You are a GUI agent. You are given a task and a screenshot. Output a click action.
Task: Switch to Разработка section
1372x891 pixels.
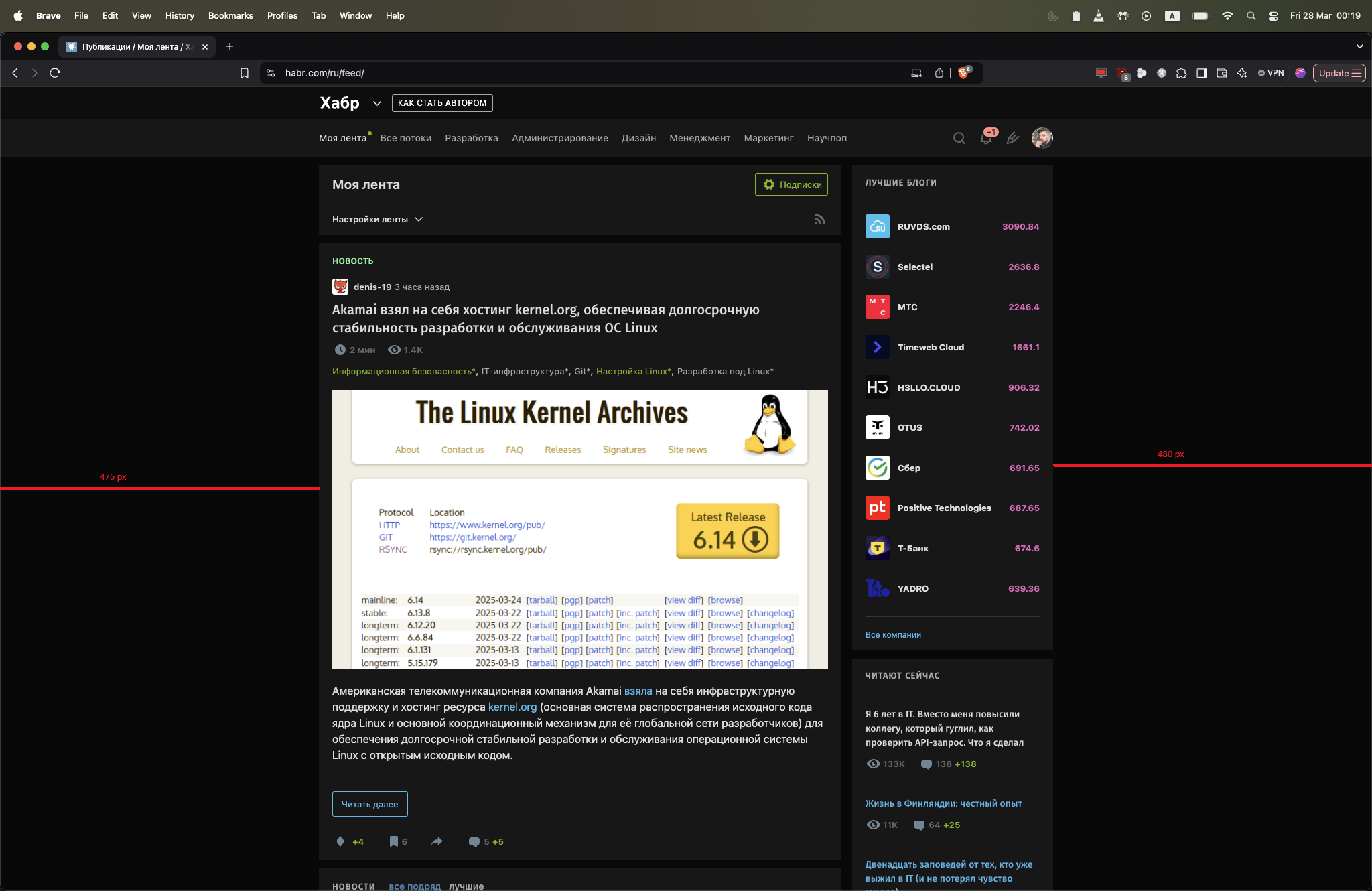coord(471,138)
